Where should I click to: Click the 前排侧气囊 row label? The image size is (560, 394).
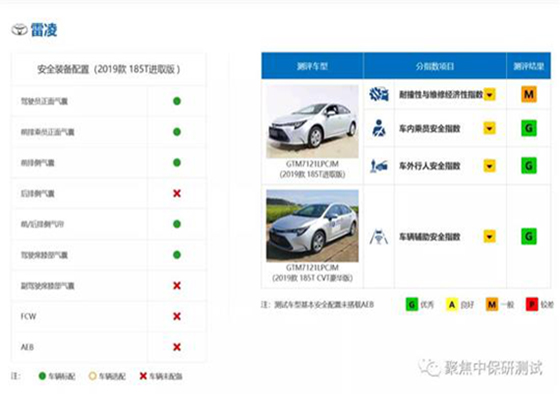coord(38,163)
